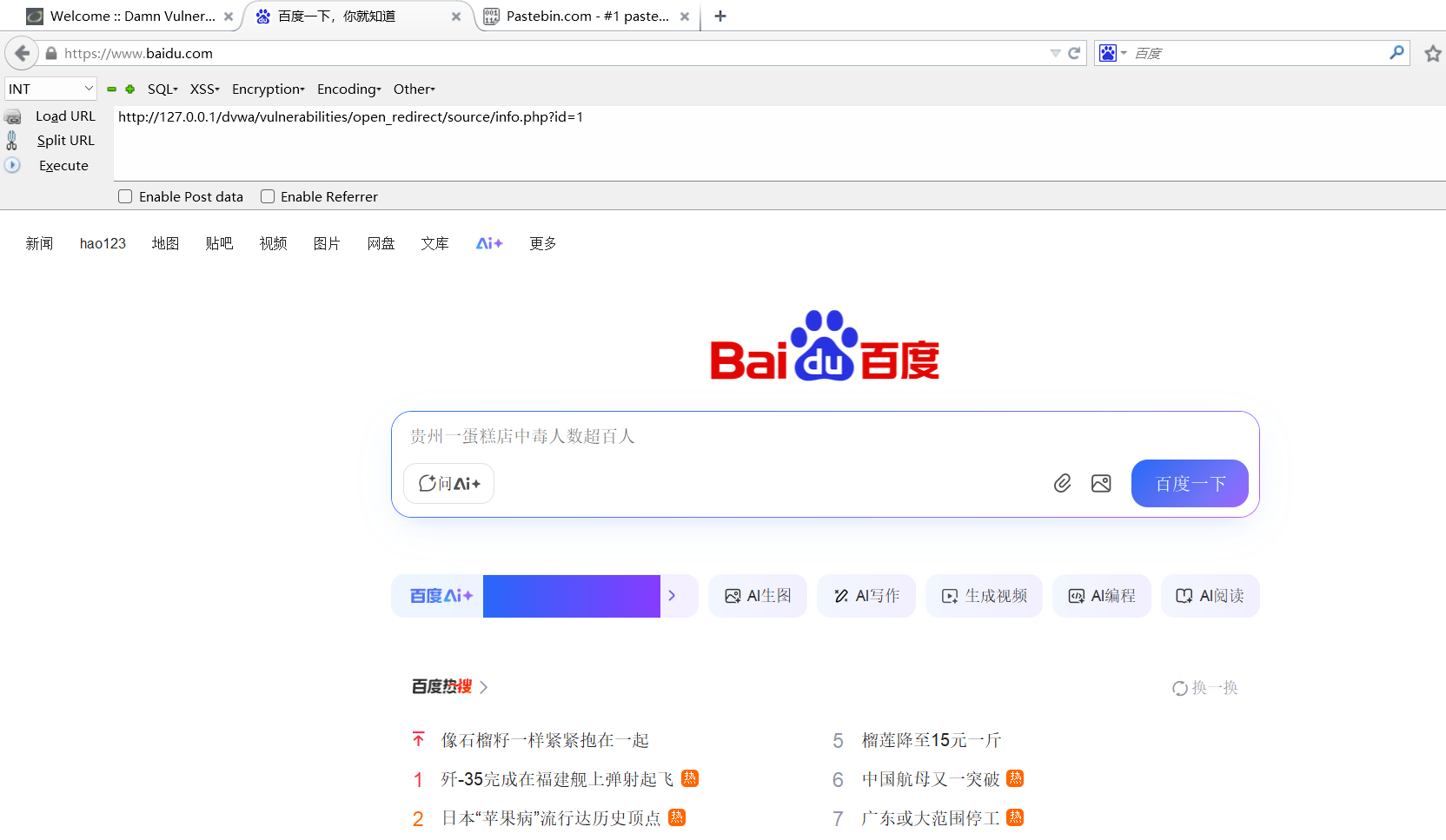Reload the page with the refresh icon
1446x840 pixels.
1074,53
